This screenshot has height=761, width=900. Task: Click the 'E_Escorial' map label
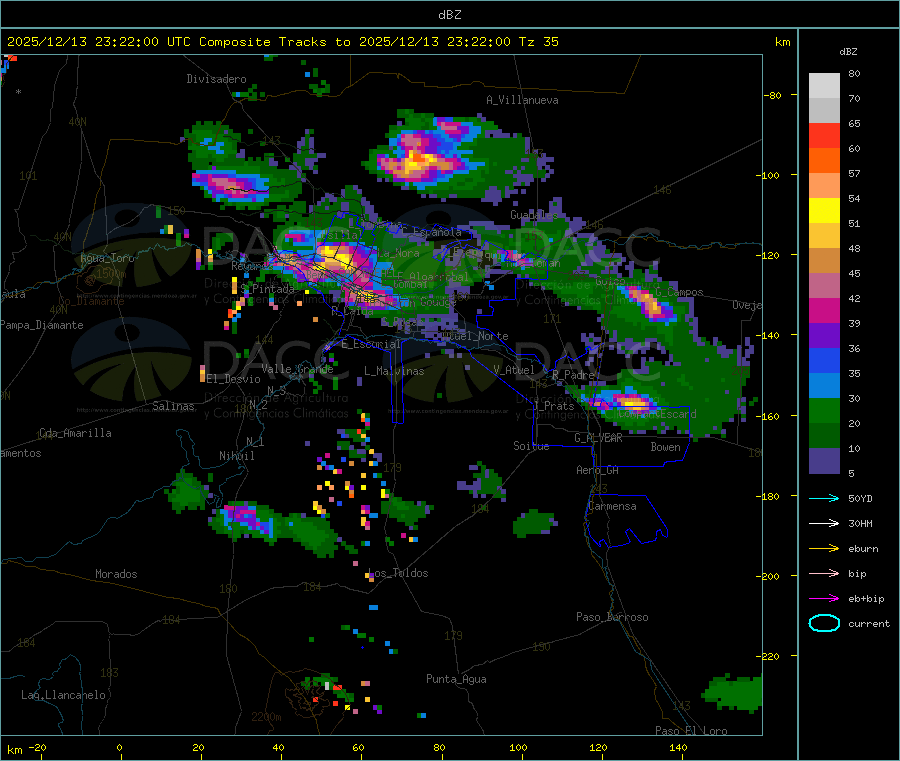point(371,344)
